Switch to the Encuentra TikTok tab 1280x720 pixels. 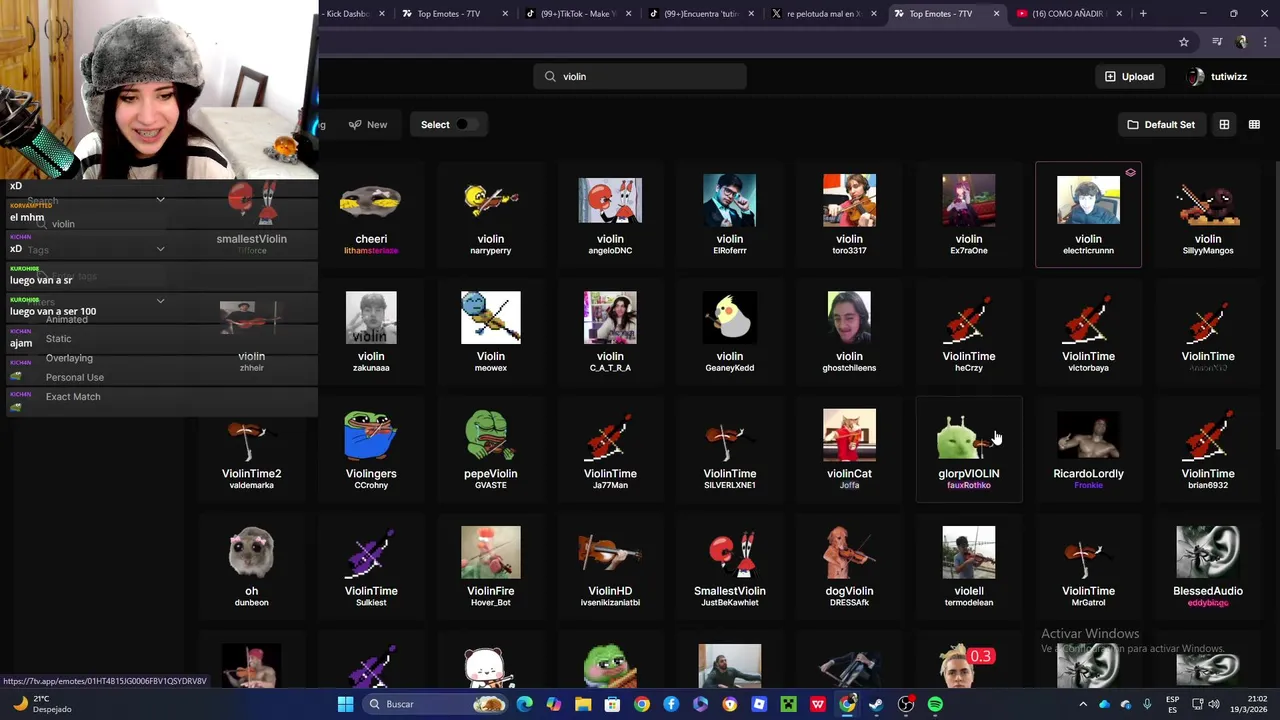pyautogui.click(x=701, y=13)
